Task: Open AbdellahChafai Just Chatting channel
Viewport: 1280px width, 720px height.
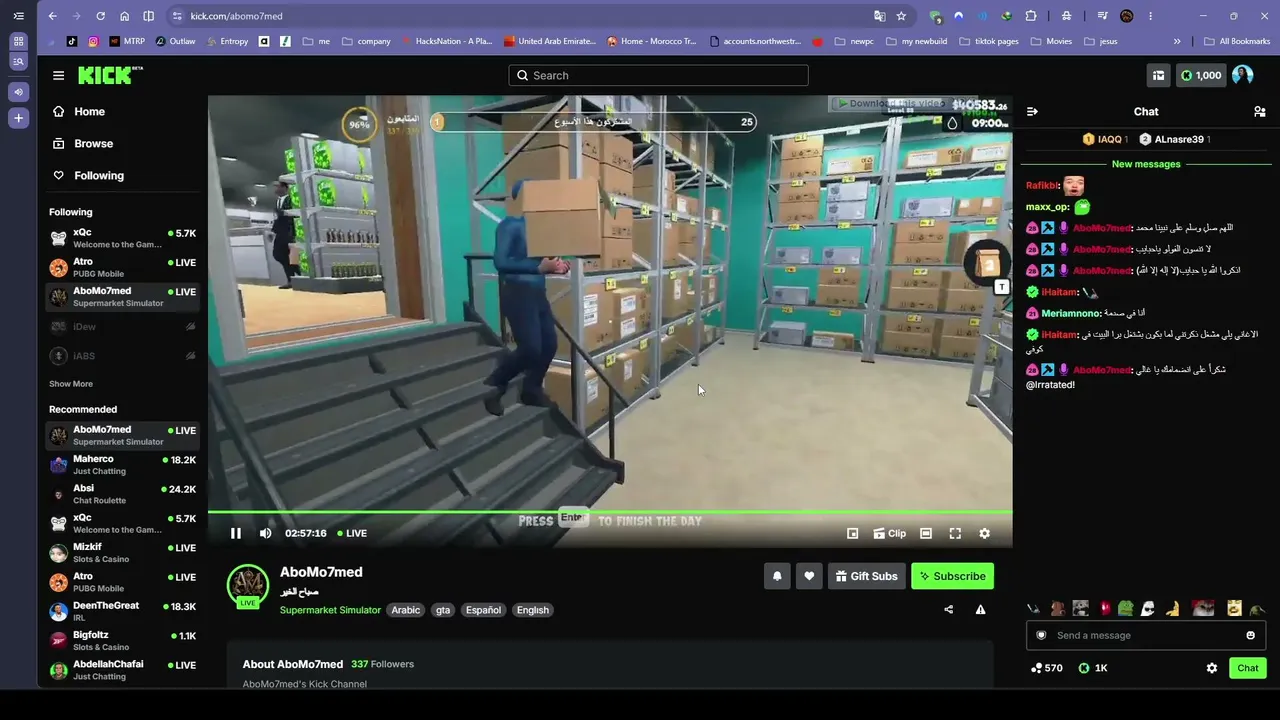Action: 123,670
